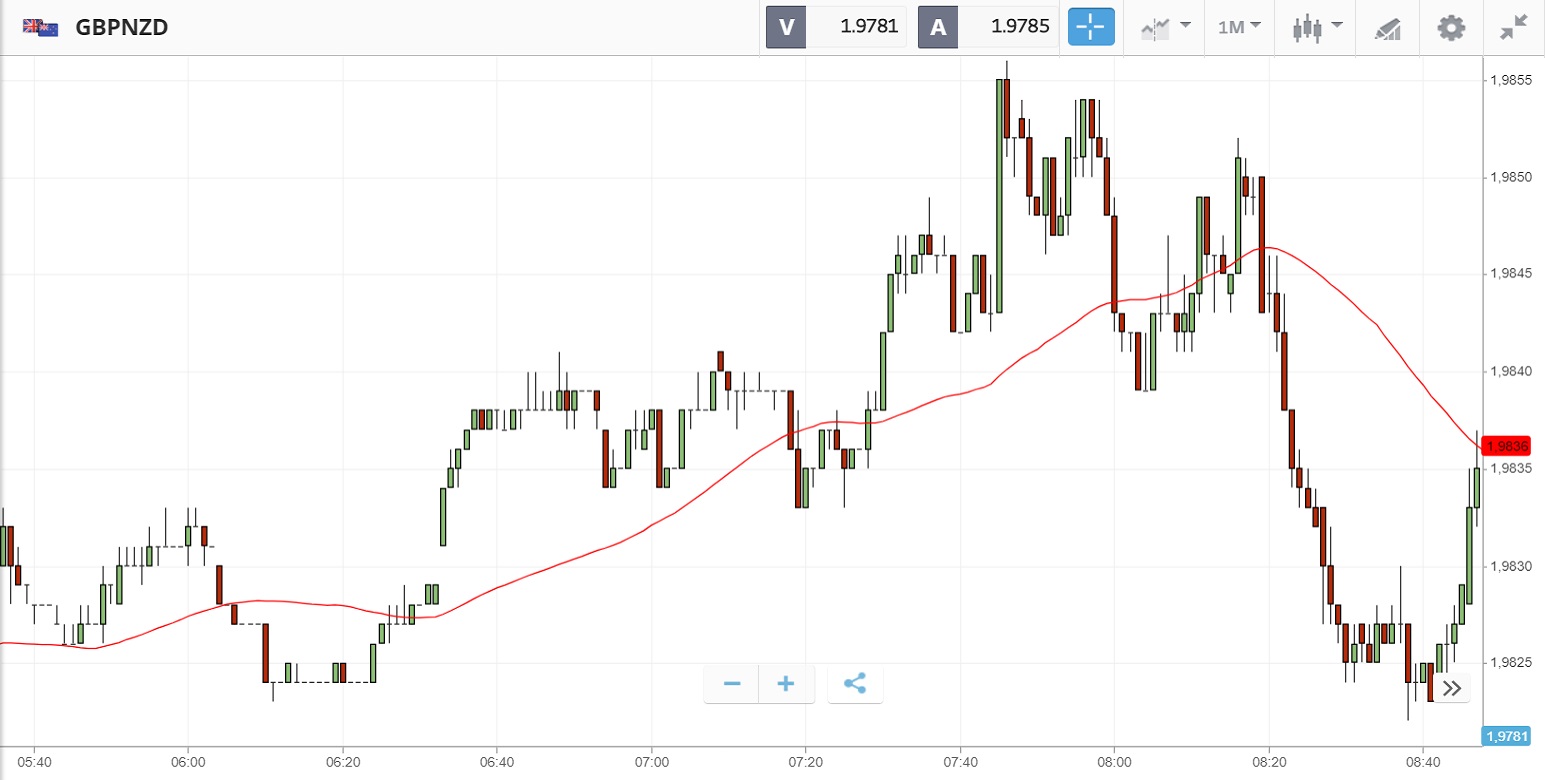Click the blue 1.9781 price tag
This screenshot has width=1545, height=780.
[x=1507, y=737]
